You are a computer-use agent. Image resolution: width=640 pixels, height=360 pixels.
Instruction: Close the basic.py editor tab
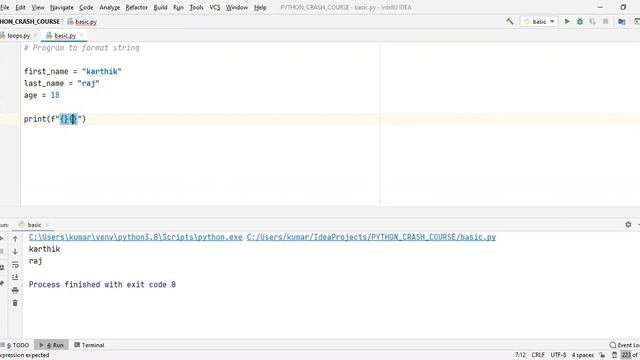pyautogui.click(x=81, y=36)
